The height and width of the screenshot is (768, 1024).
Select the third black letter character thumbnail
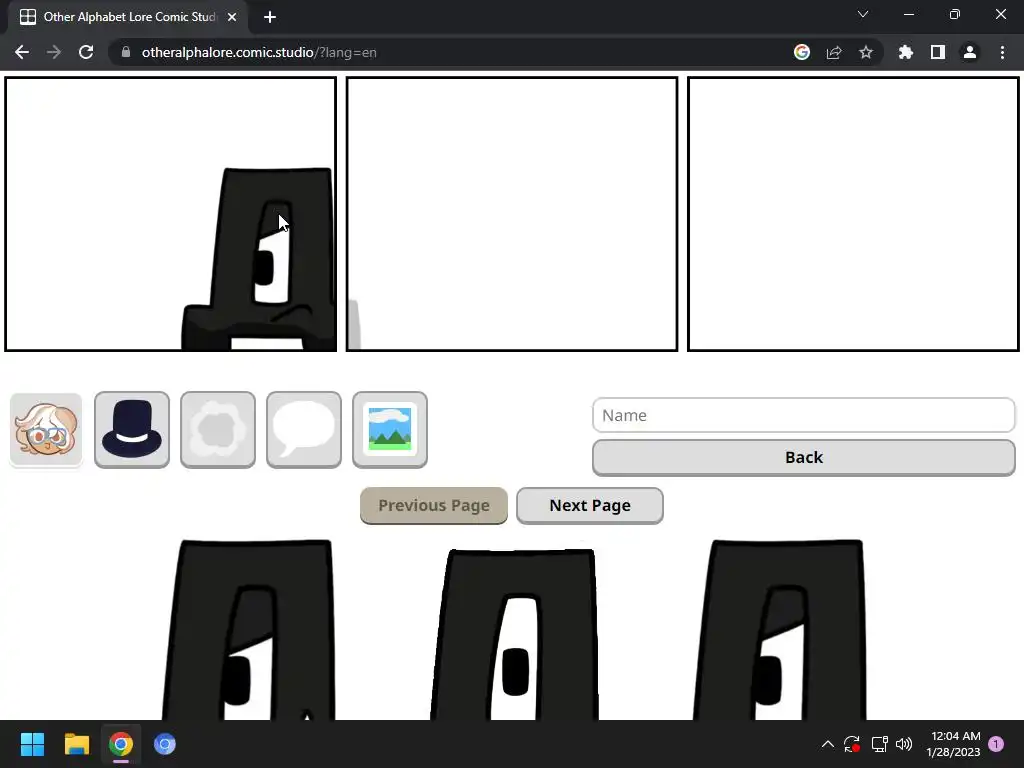780,630
